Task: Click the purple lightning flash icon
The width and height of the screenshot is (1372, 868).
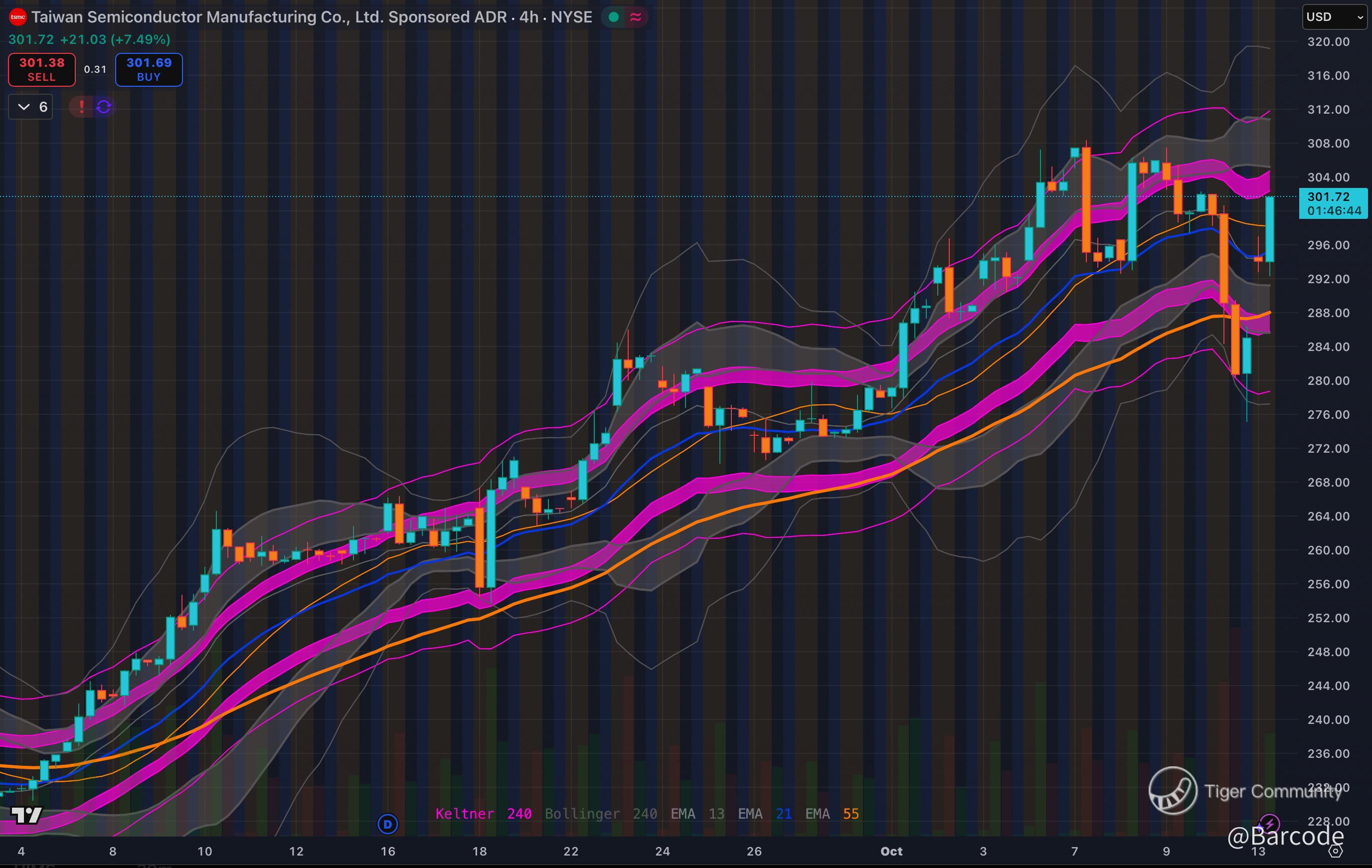Action: click(1269, 824)
